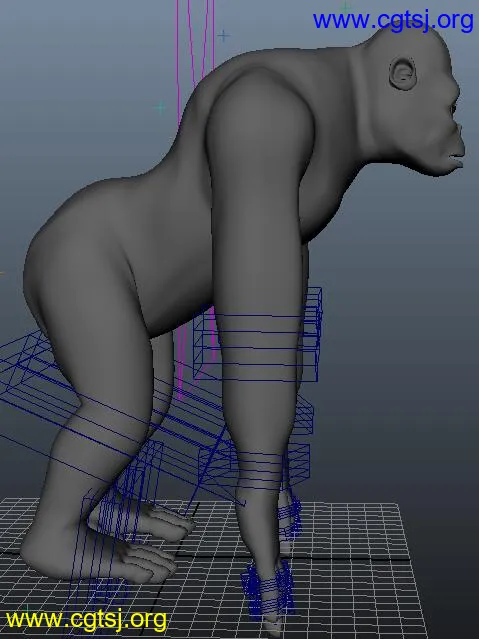
Task: Pick the blue cross locator near top
Action: pyautogui.click(x=223, y=36)
